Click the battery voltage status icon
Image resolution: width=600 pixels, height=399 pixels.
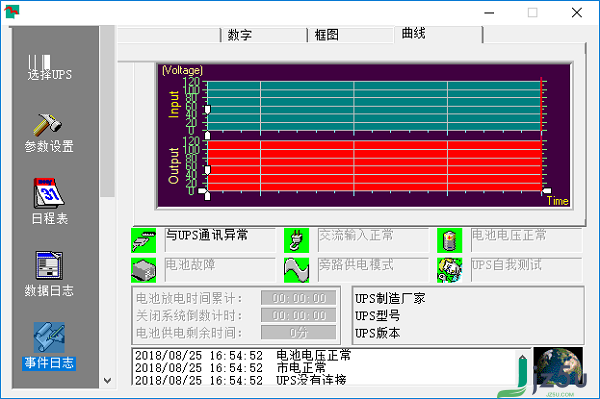click(450, 241)
